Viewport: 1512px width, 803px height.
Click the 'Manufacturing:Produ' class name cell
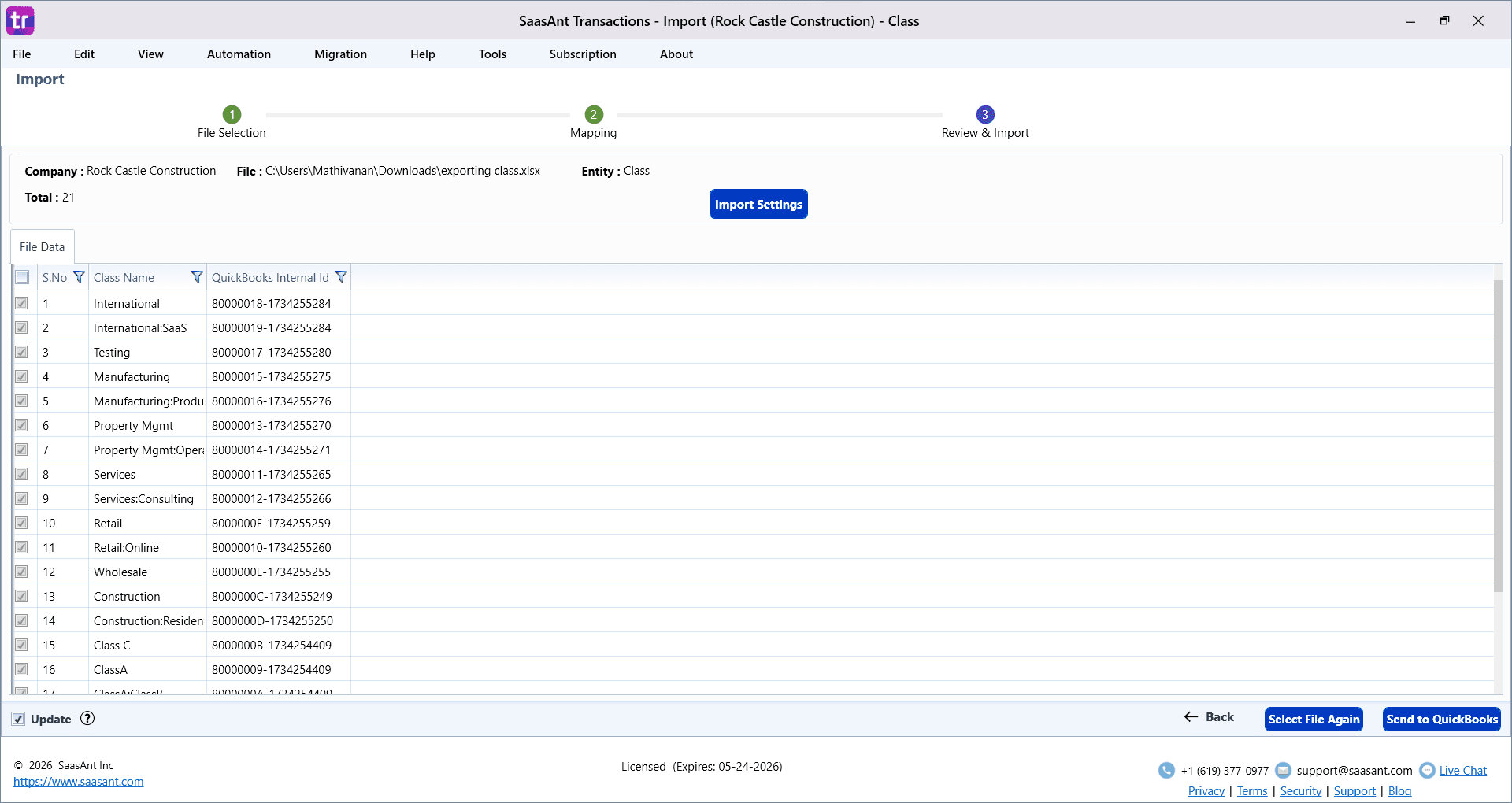(x=147, y=401)
